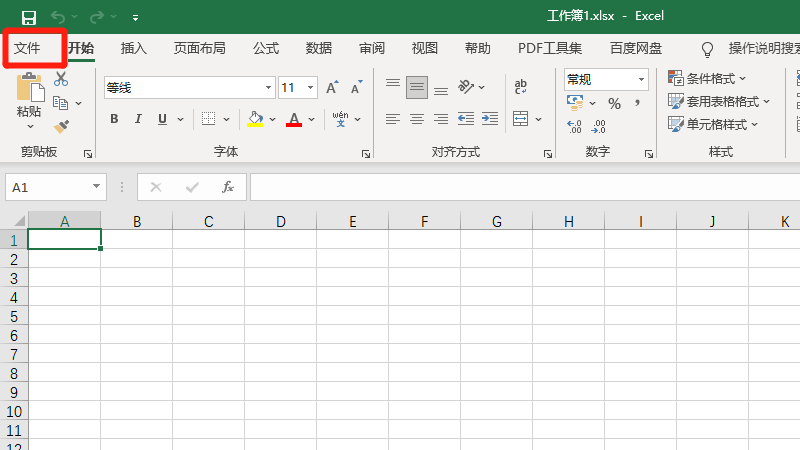800x450 pixels.
Task: Switch to the 公式 tab
Action: coord(266,48)
